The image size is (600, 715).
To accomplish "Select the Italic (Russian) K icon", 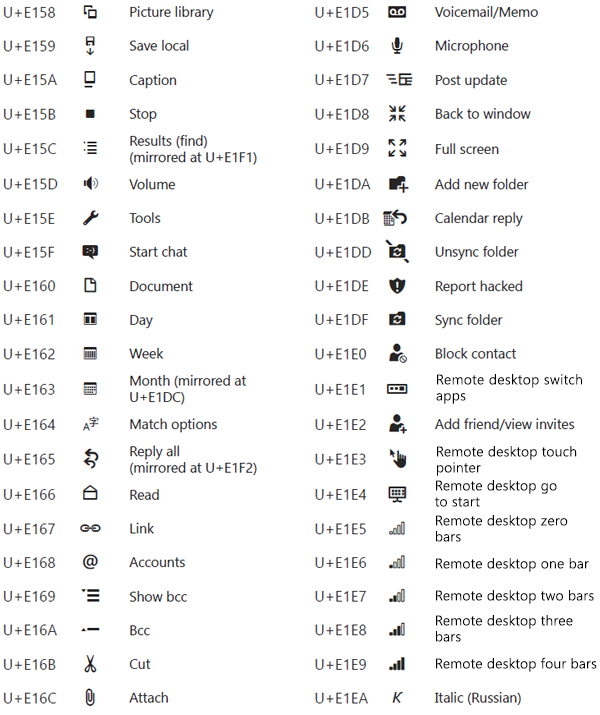I will [397, 698].
